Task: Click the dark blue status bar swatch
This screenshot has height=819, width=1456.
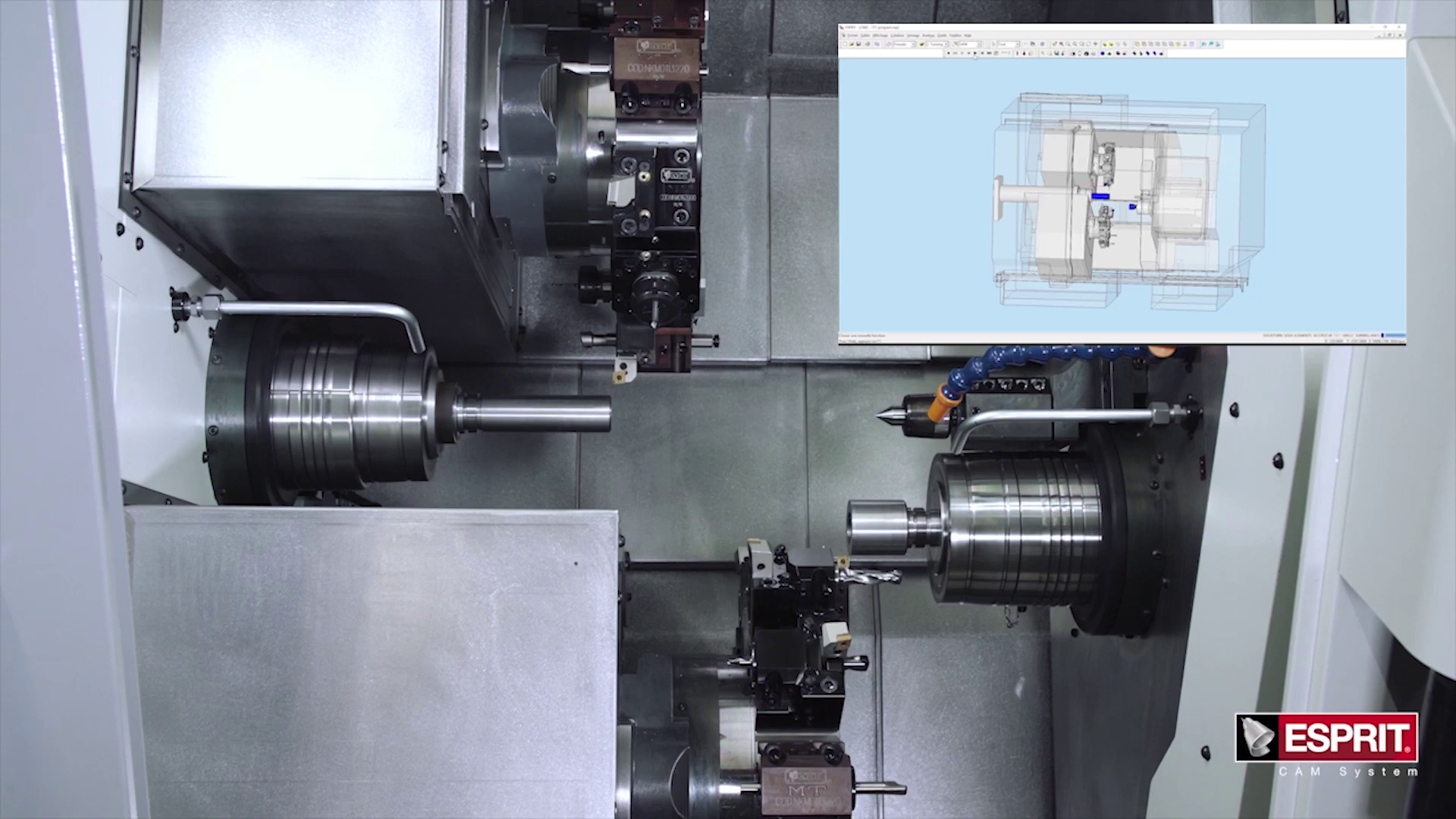Action: pos(1382,335)
